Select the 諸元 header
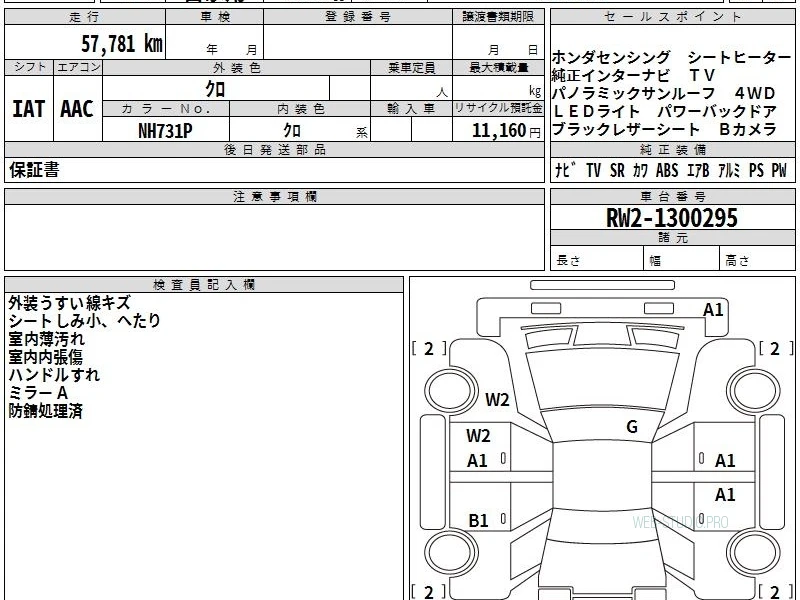 point(672,237)
